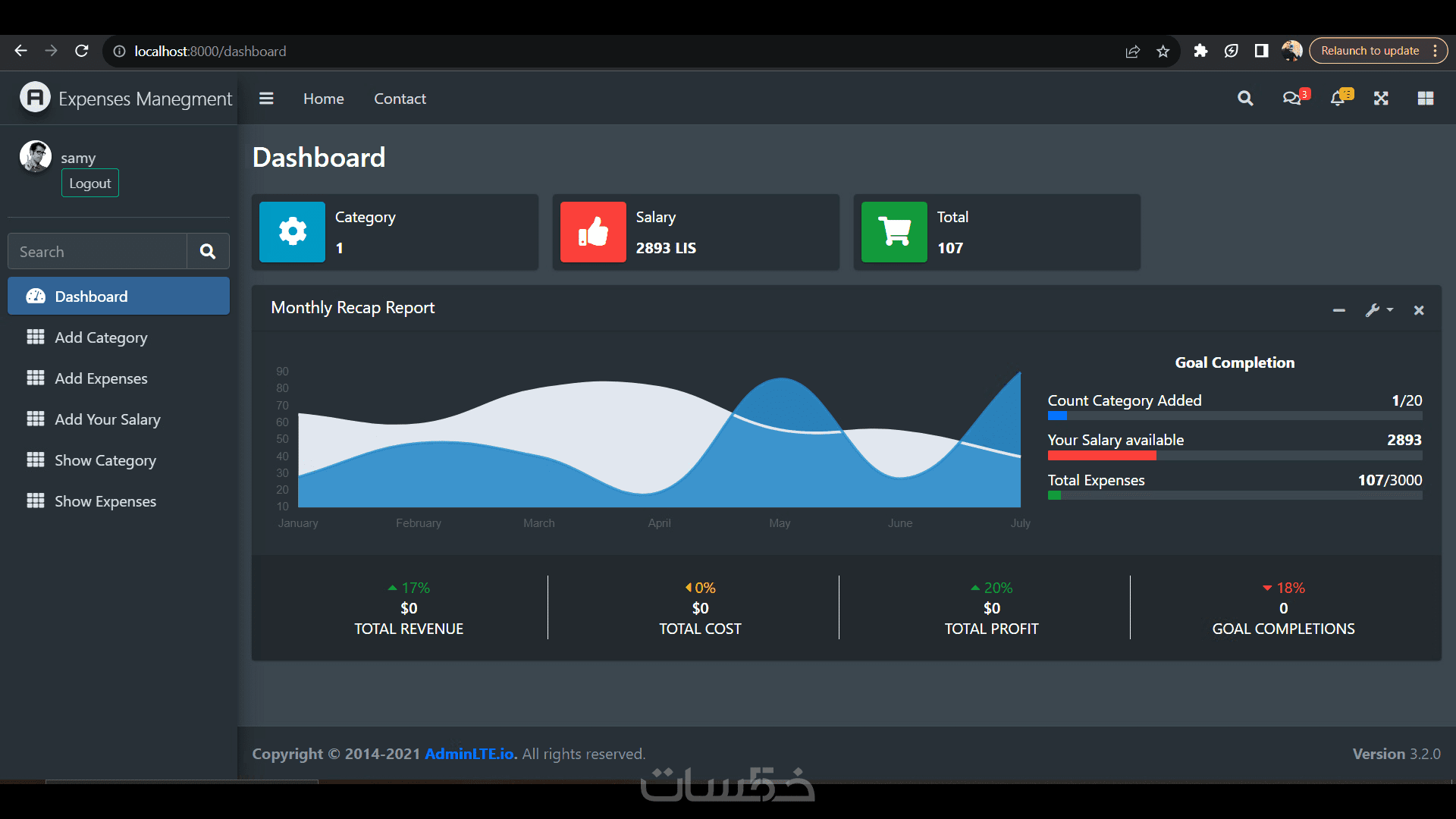Open notifications bell icon
Image resolution: width=1456 pixels, height=819 pixels.
[1338, 99]
